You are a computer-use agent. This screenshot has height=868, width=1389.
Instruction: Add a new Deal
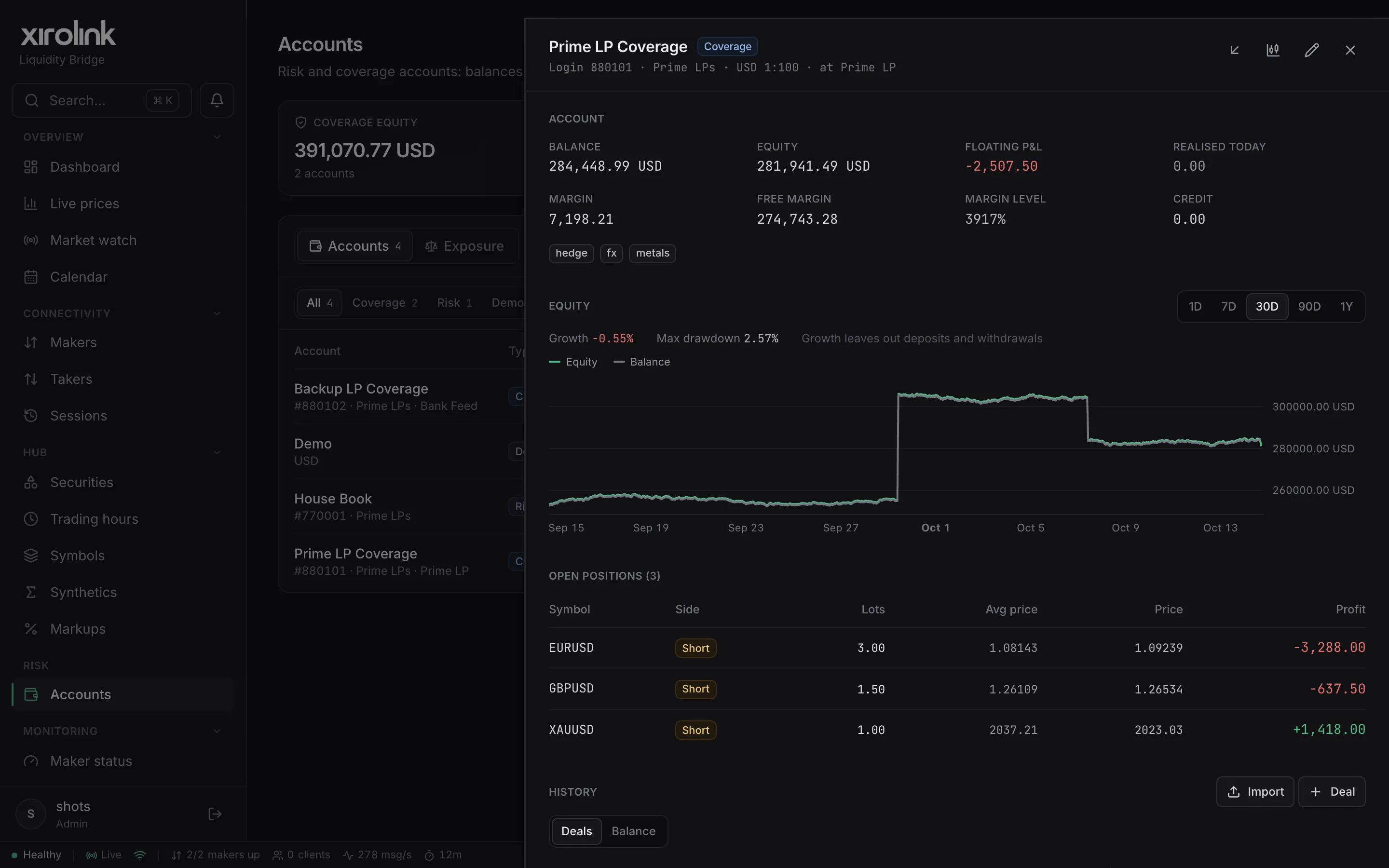coord(1332,792)
